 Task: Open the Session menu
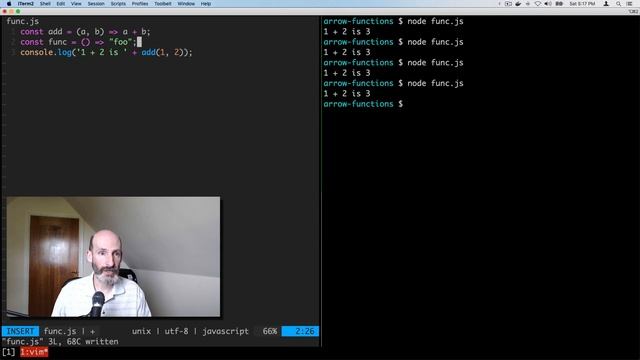coord(96,4)
